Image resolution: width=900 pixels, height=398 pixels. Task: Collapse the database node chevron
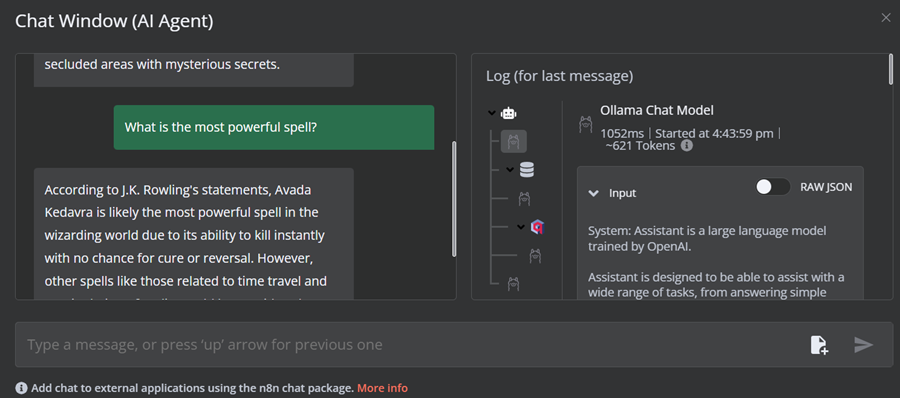[510, 169]
